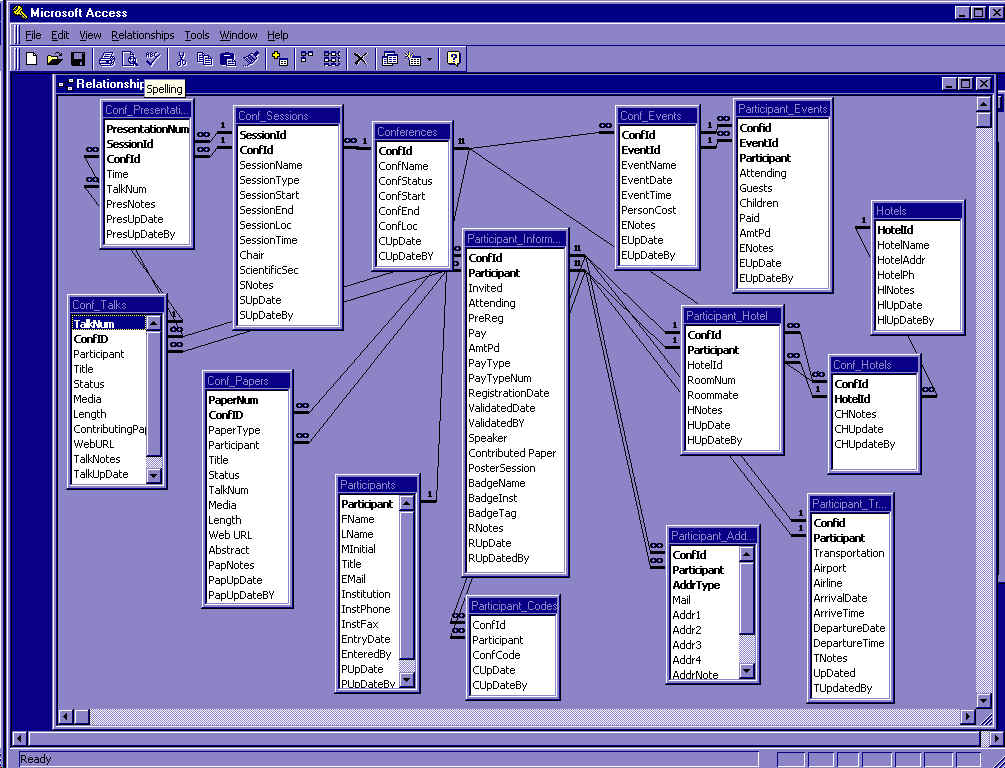
Task: Click the Open folder toolbar icon
Action: tap(55, 59)
